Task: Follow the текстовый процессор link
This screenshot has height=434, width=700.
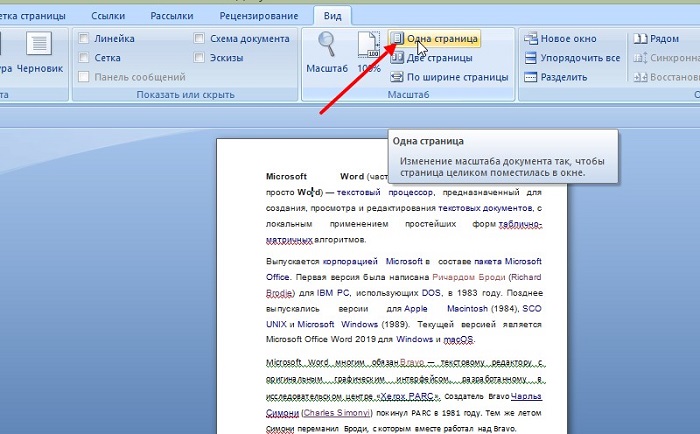Action: 384,192
